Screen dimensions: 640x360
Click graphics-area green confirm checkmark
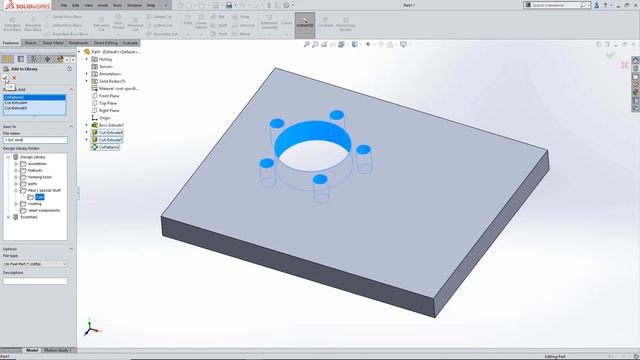pos(610,55)
